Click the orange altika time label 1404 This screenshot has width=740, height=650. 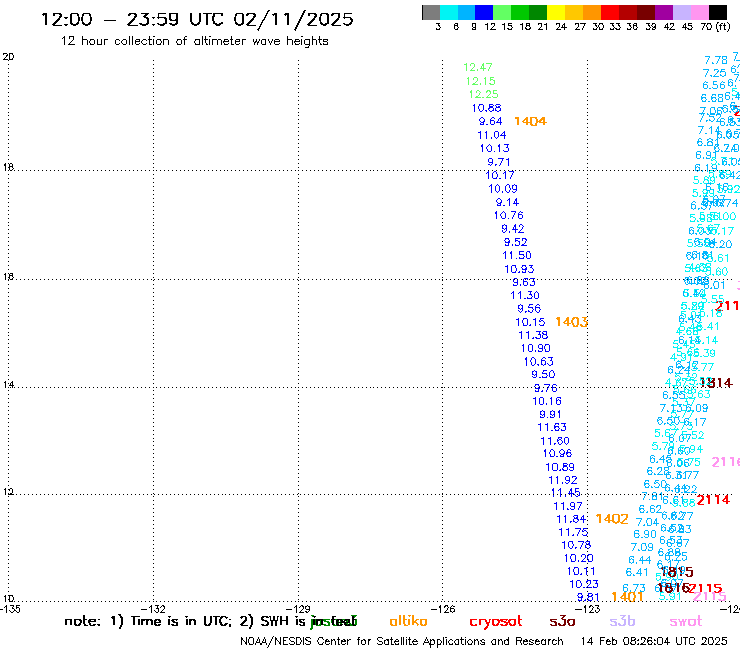[x=530, y=121]
